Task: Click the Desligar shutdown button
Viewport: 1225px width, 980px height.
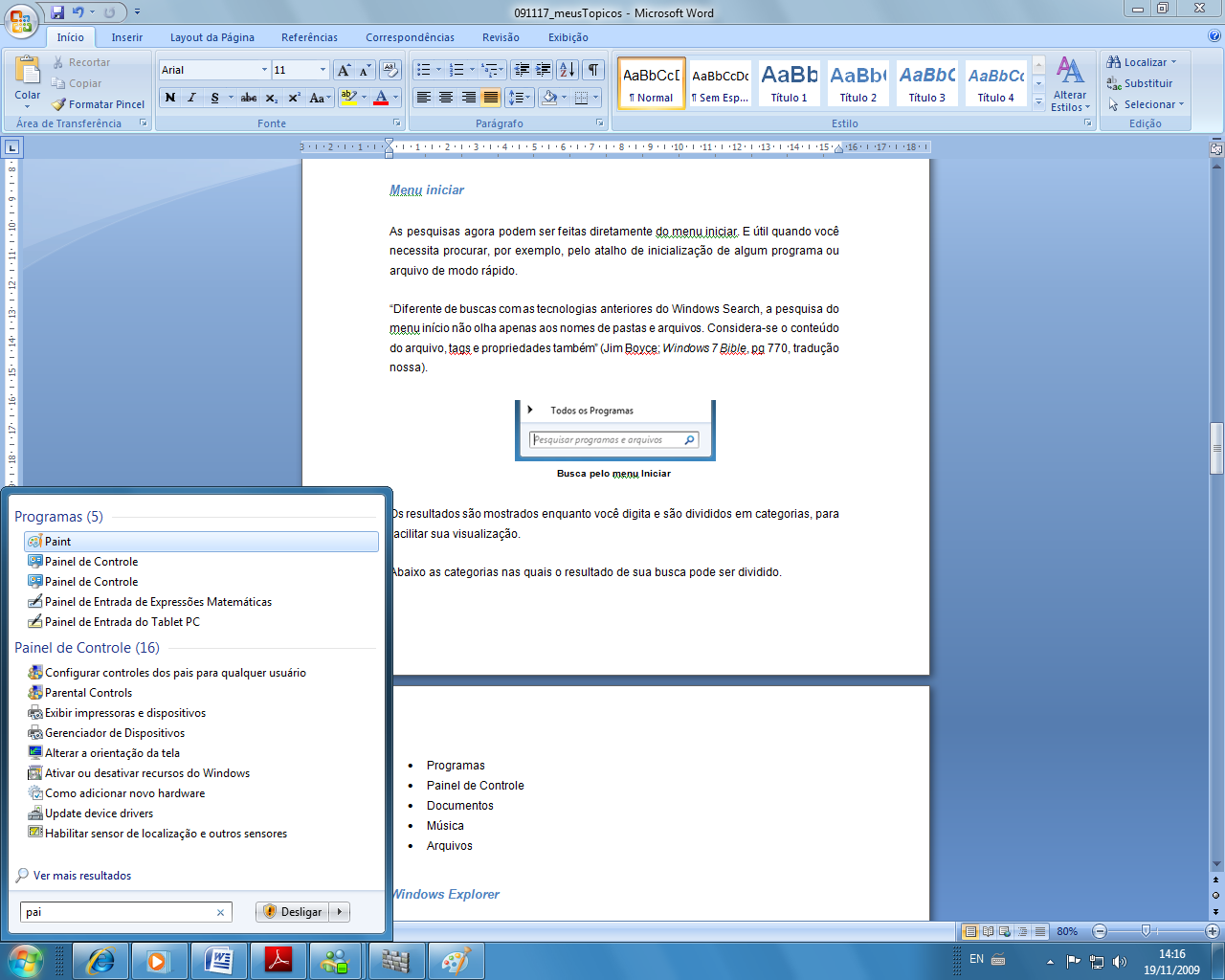Action: click(x=293, y=912)
